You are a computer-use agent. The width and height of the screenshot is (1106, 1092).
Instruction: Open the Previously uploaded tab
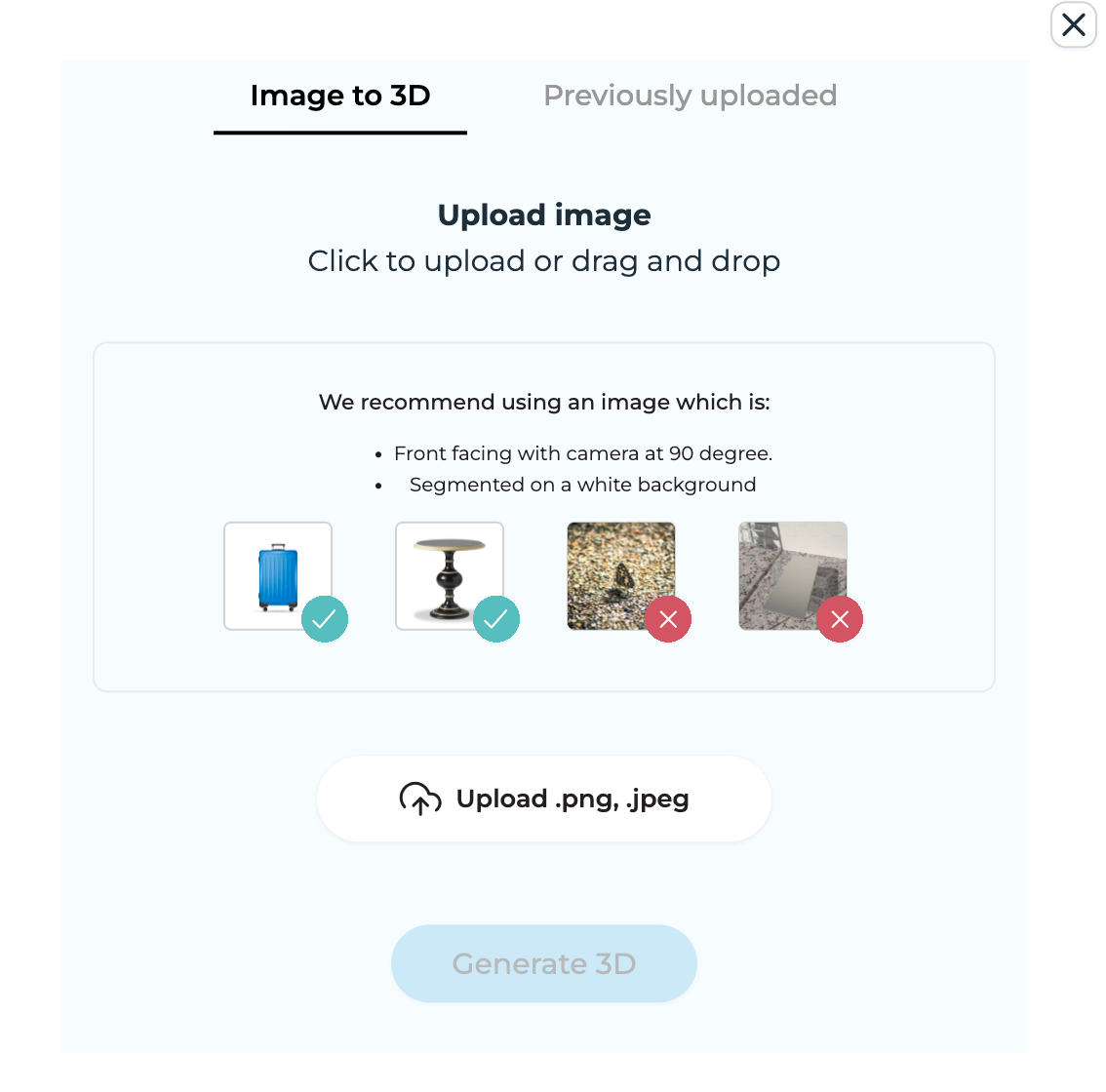[x=690, y=96]
